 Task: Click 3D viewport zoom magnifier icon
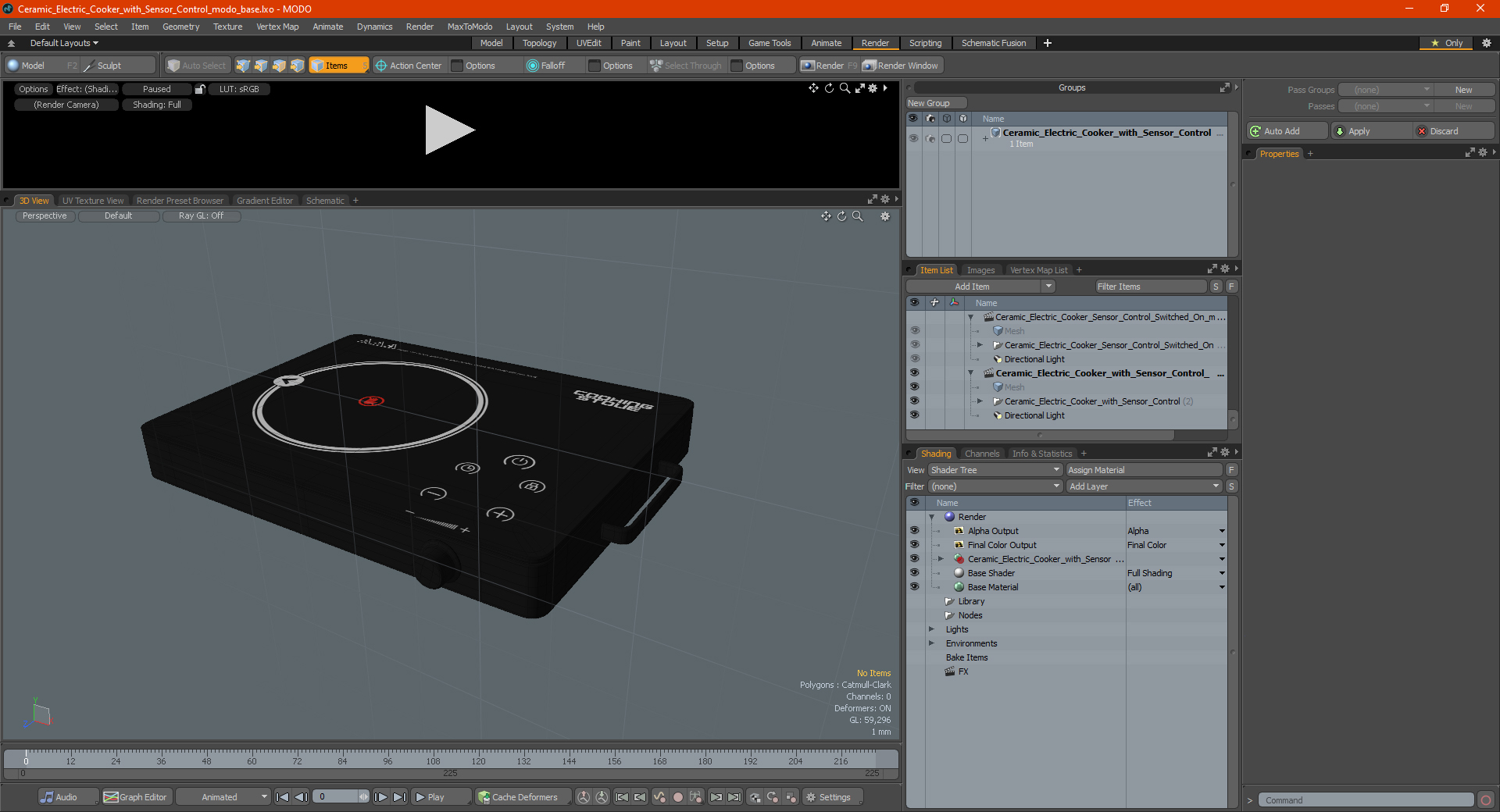tap(858, 216)
